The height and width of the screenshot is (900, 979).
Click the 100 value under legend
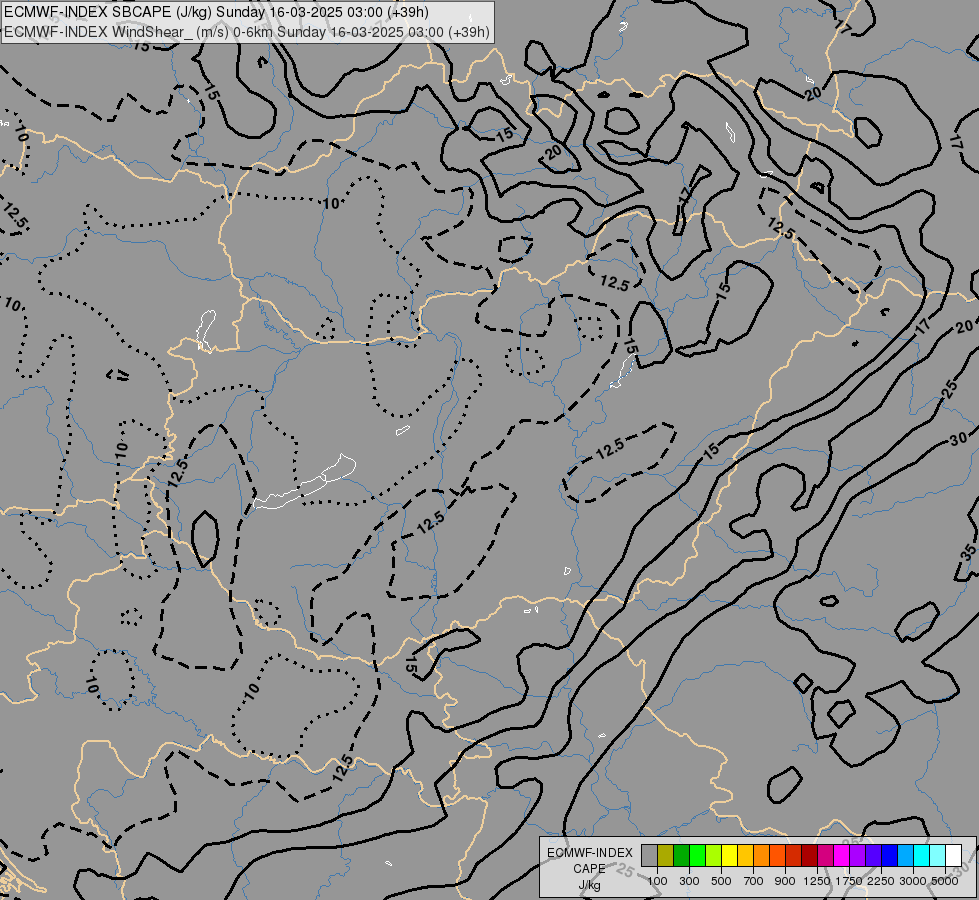tap(657, 881)
